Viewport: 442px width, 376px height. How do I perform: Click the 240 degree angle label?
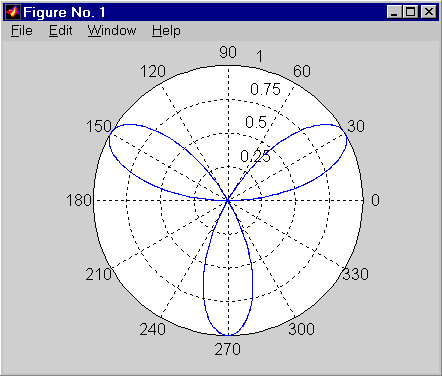[x=153, y=329]
